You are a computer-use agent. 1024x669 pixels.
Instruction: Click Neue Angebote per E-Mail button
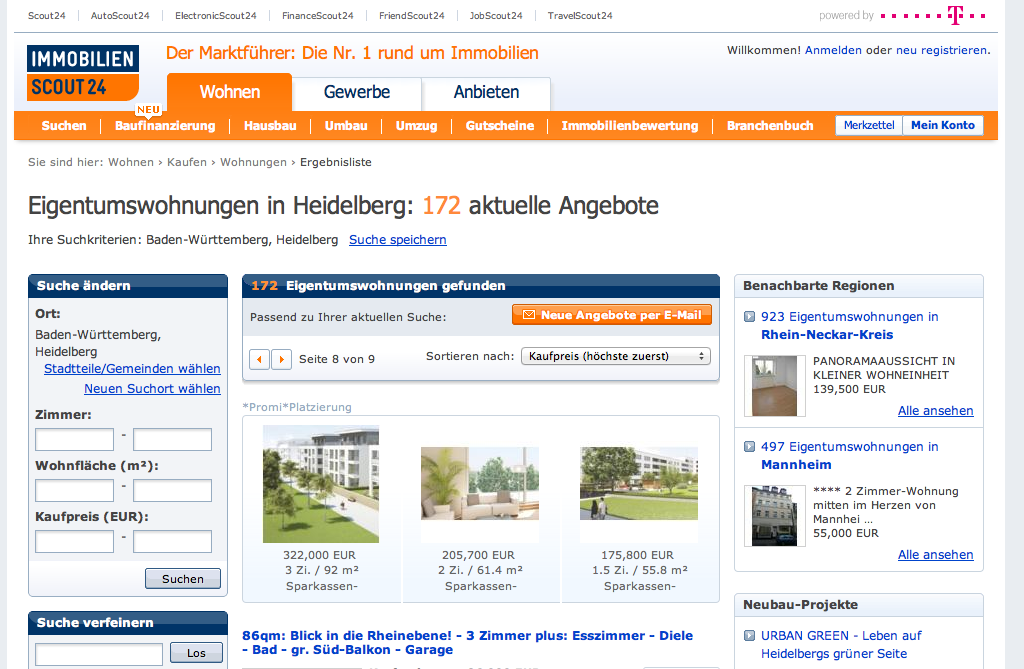pyautogui.click(x=612, y=315)
